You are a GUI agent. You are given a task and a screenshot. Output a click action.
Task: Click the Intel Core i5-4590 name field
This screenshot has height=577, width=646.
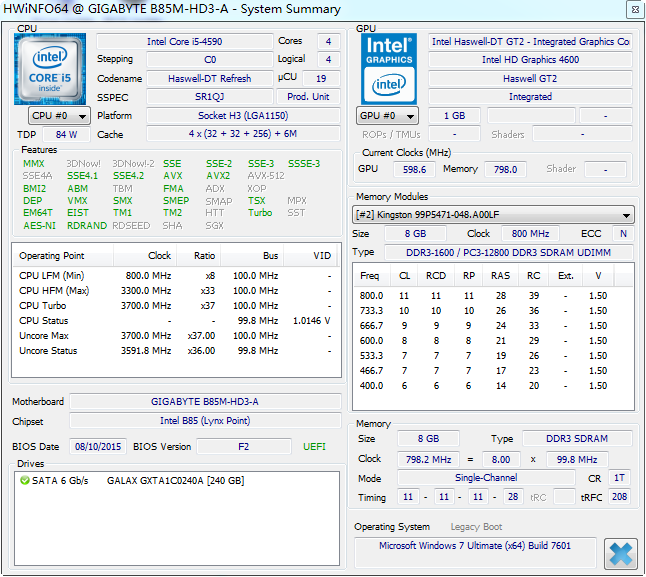(184, 42)
